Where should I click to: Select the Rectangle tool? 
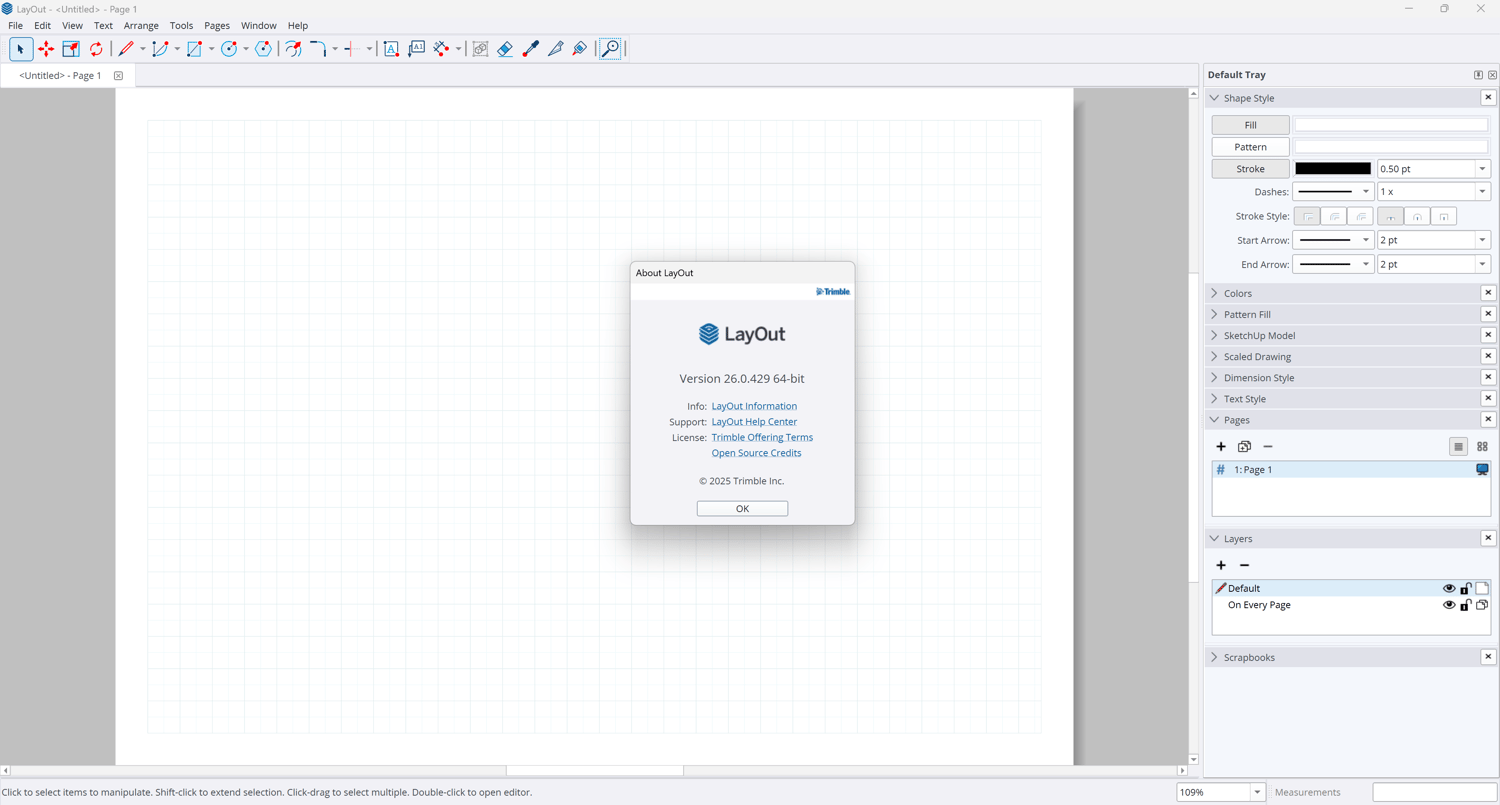click(194, 49)
